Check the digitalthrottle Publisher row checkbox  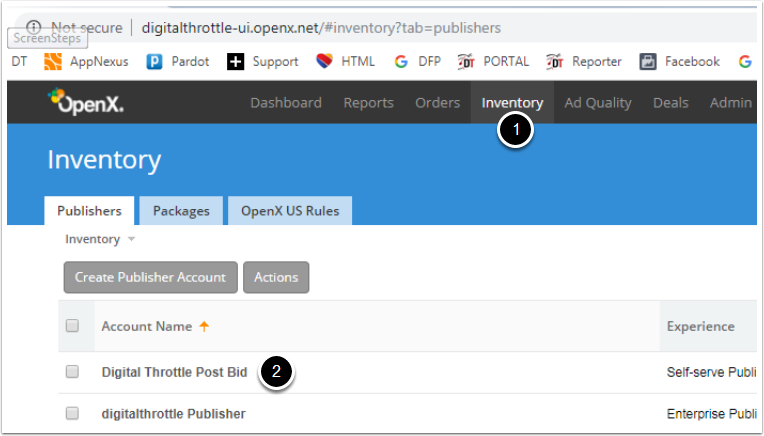click(x=72, y=413)
